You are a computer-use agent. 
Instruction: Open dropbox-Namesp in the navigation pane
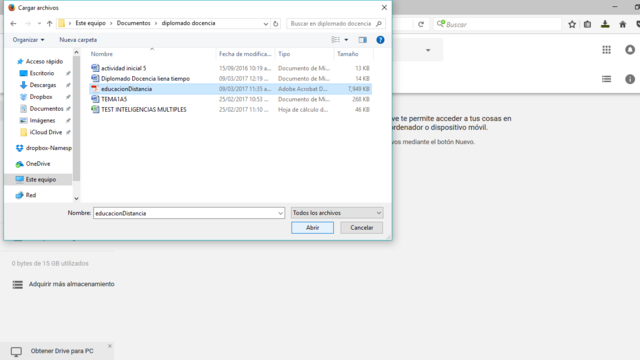click(49, 148)
